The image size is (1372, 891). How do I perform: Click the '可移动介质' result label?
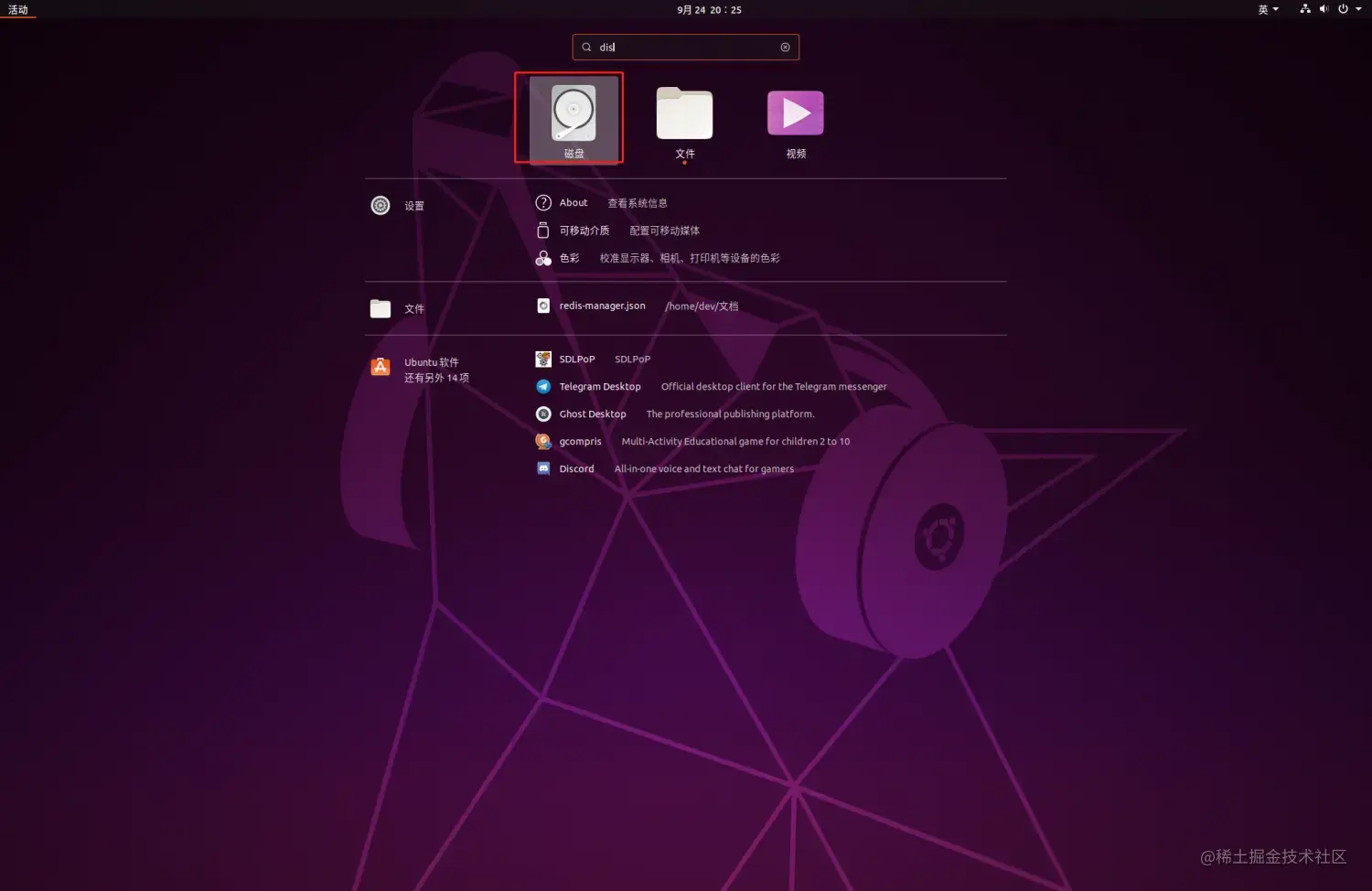pyautogui.click(x=584, y=231)
